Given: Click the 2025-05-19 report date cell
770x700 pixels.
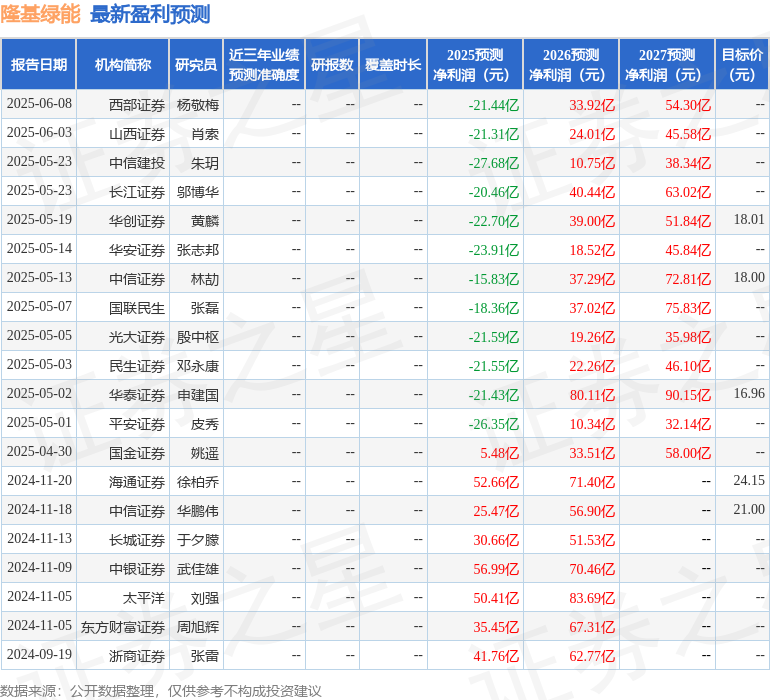Looking at the screenshot, I should click(39, 220).
